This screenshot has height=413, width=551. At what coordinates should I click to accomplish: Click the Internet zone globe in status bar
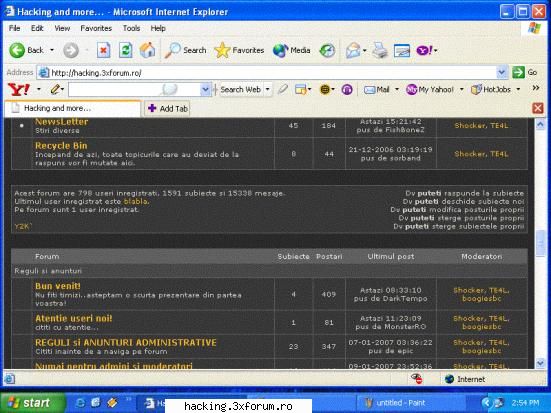pos(449,379)
